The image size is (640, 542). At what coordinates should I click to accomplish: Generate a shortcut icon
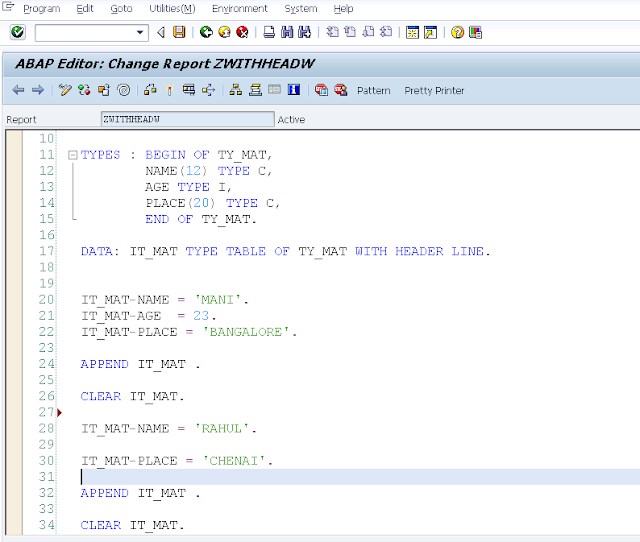click(430, 32)
